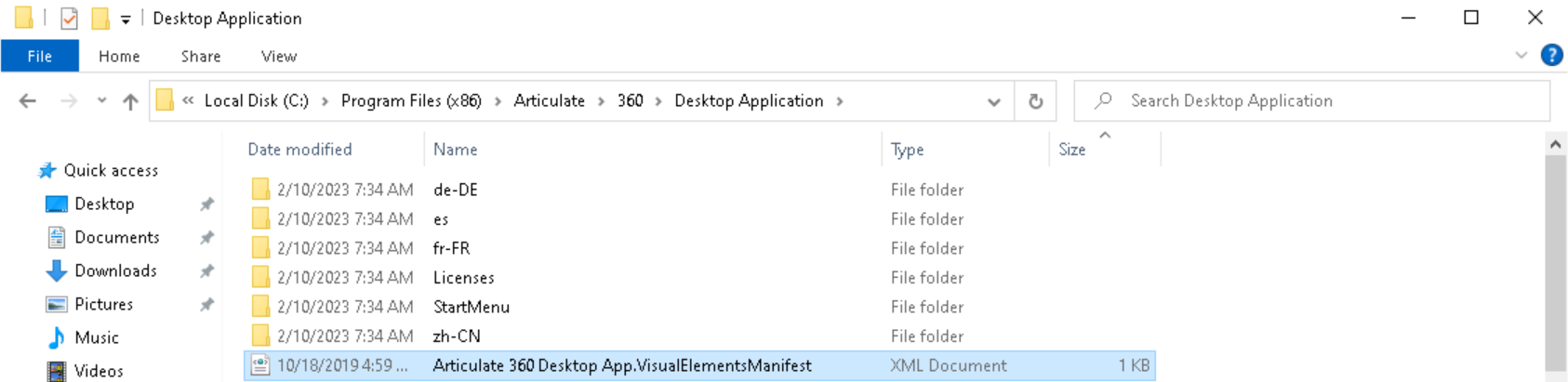This screenshot has width=1568, height=382.
Task: Click the Forward navigation arrow
Action: (69, 101)
